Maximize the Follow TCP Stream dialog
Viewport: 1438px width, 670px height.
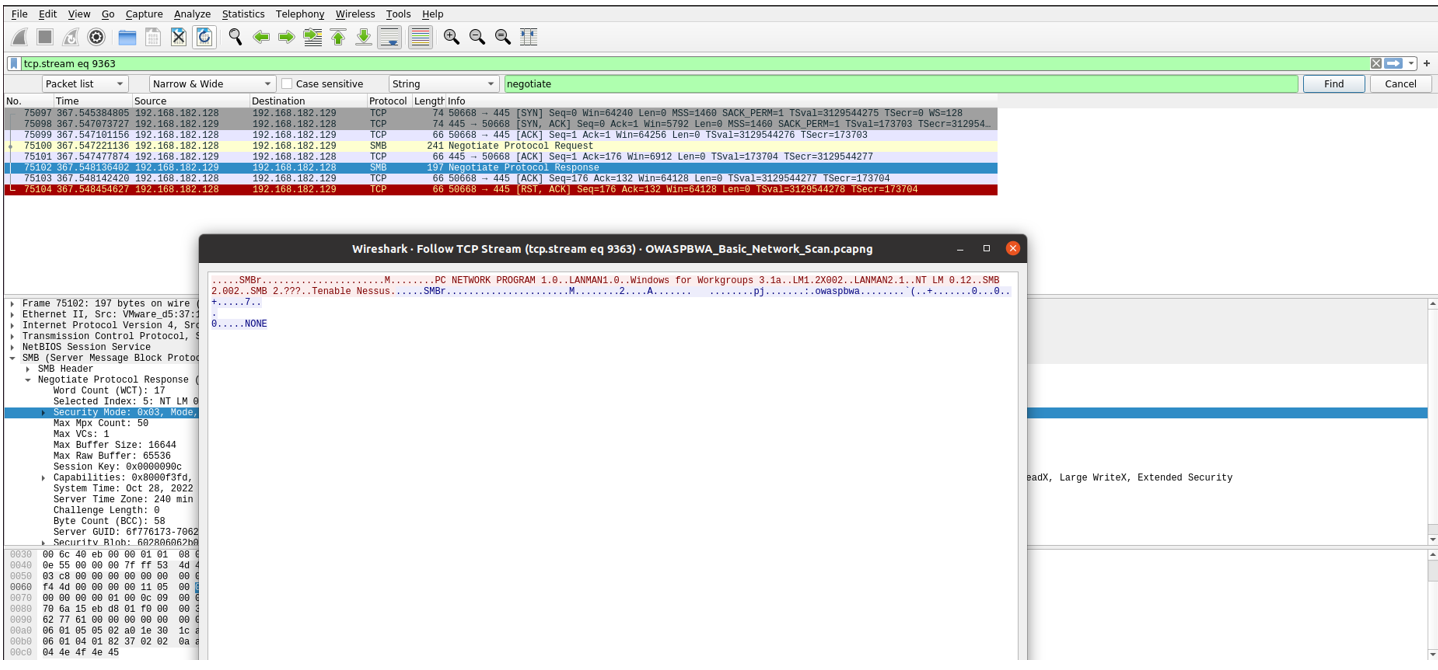[986, 249]
